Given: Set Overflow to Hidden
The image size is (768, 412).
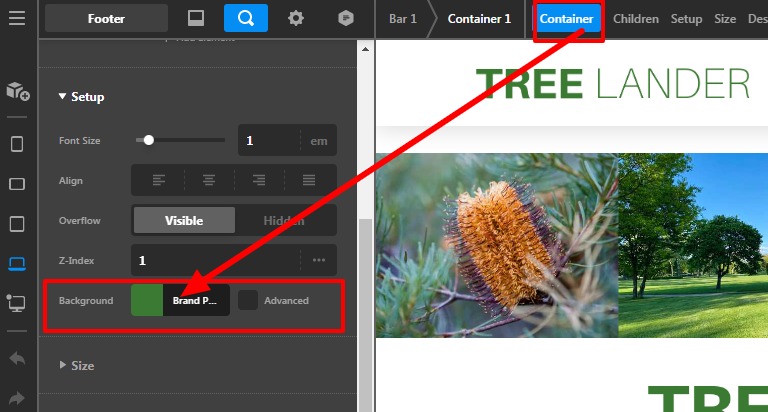Looking at the screenshot, I should coord(285,221).
